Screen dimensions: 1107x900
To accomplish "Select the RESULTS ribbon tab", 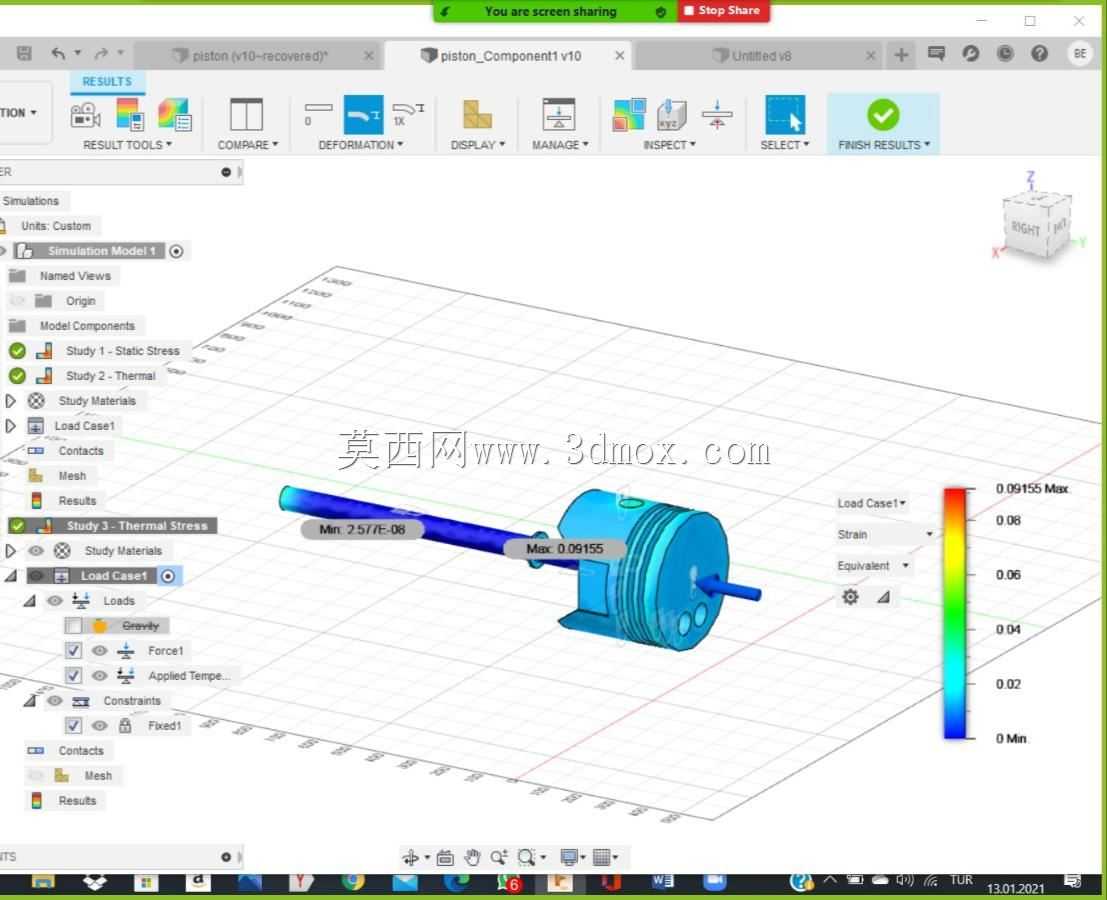I will 107,82.
